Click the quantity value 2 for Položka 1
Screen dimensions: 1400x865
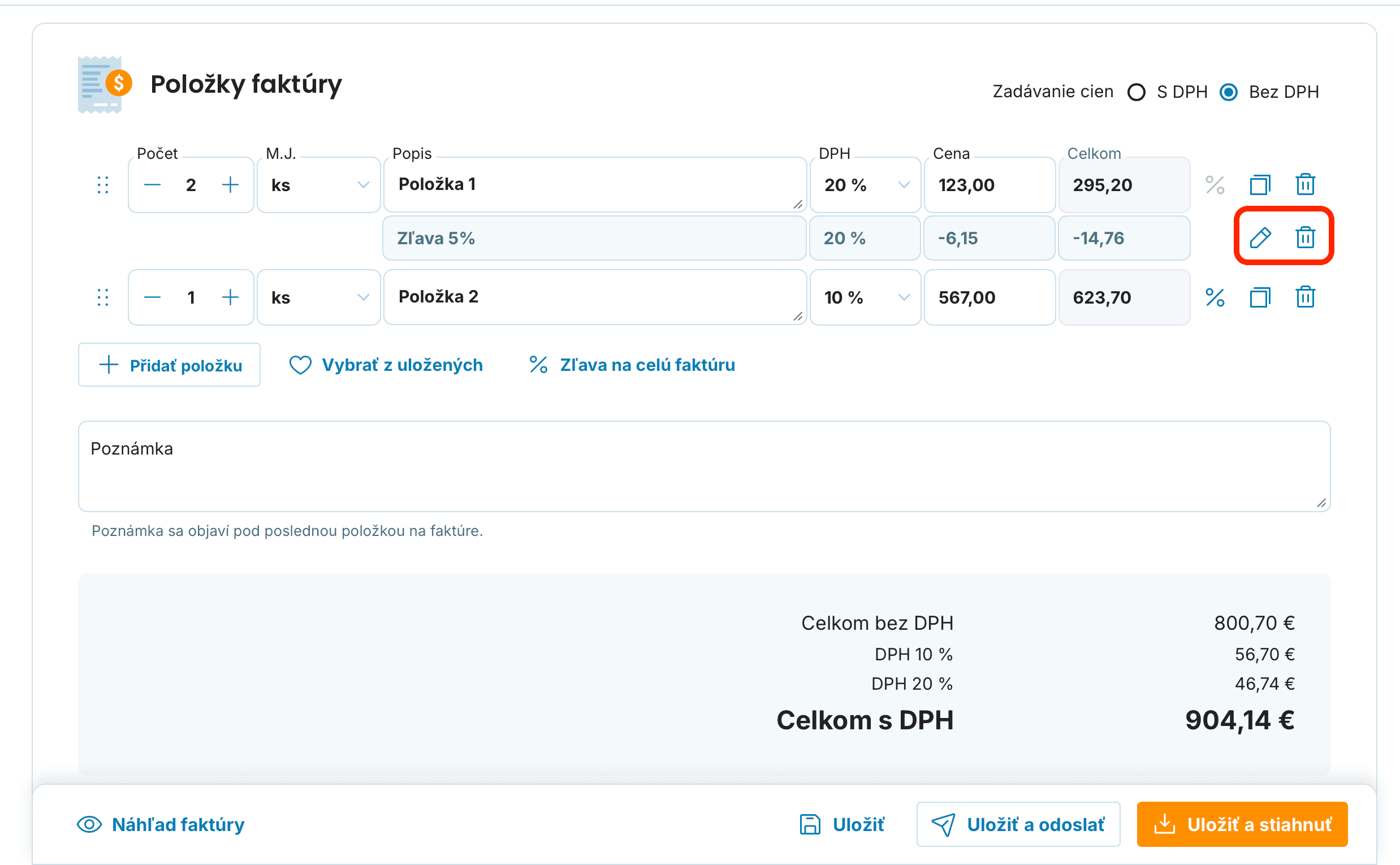191,185
